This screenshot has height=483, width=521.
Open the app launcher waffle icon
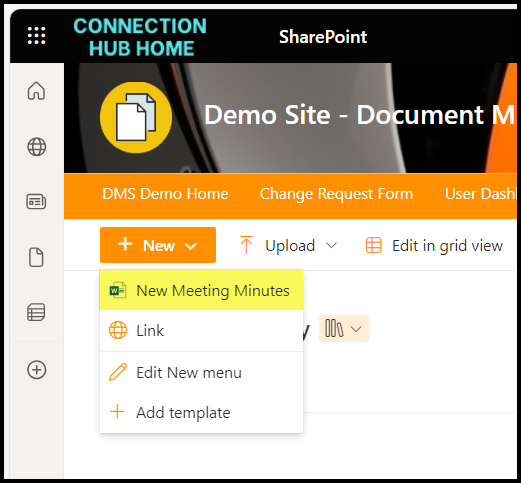click(x=36, y=36)
